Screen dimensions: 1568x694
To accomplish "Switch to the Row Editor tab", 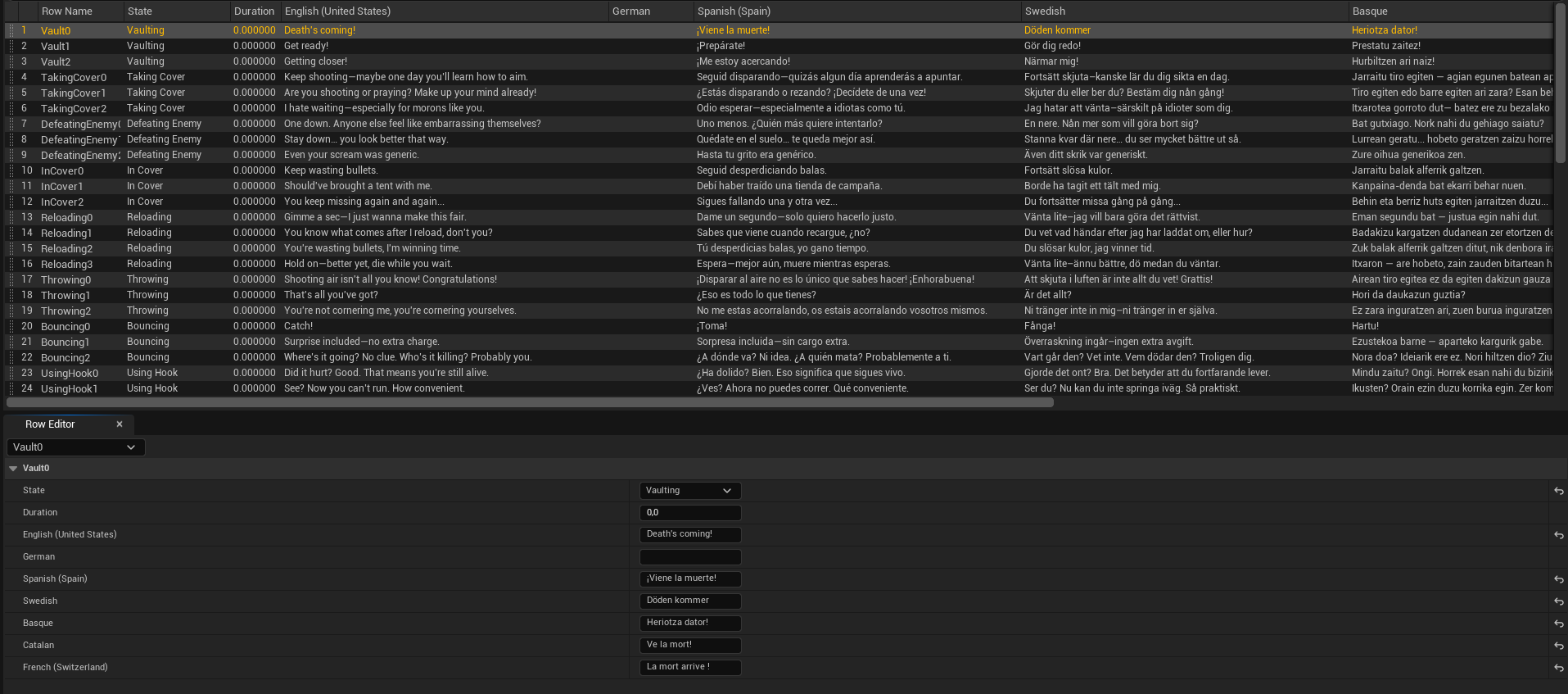I will 50,424.
